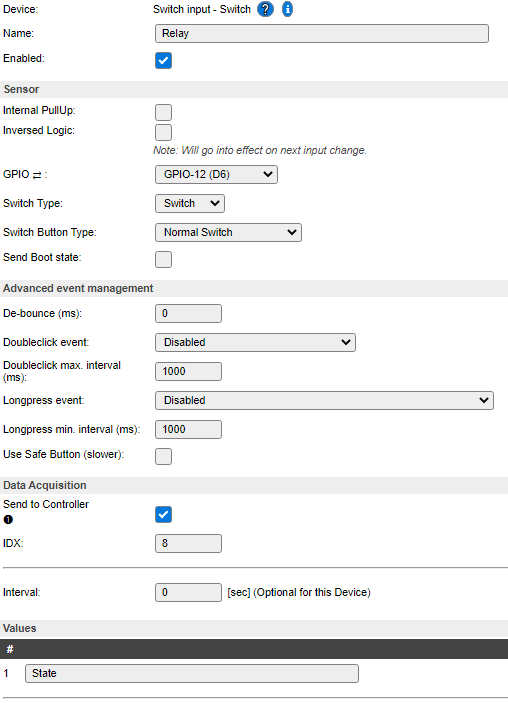Viewport: 508px width, 703px height.
Task: Open the Normal Switch button type dropdown
Action: [228, 233]
